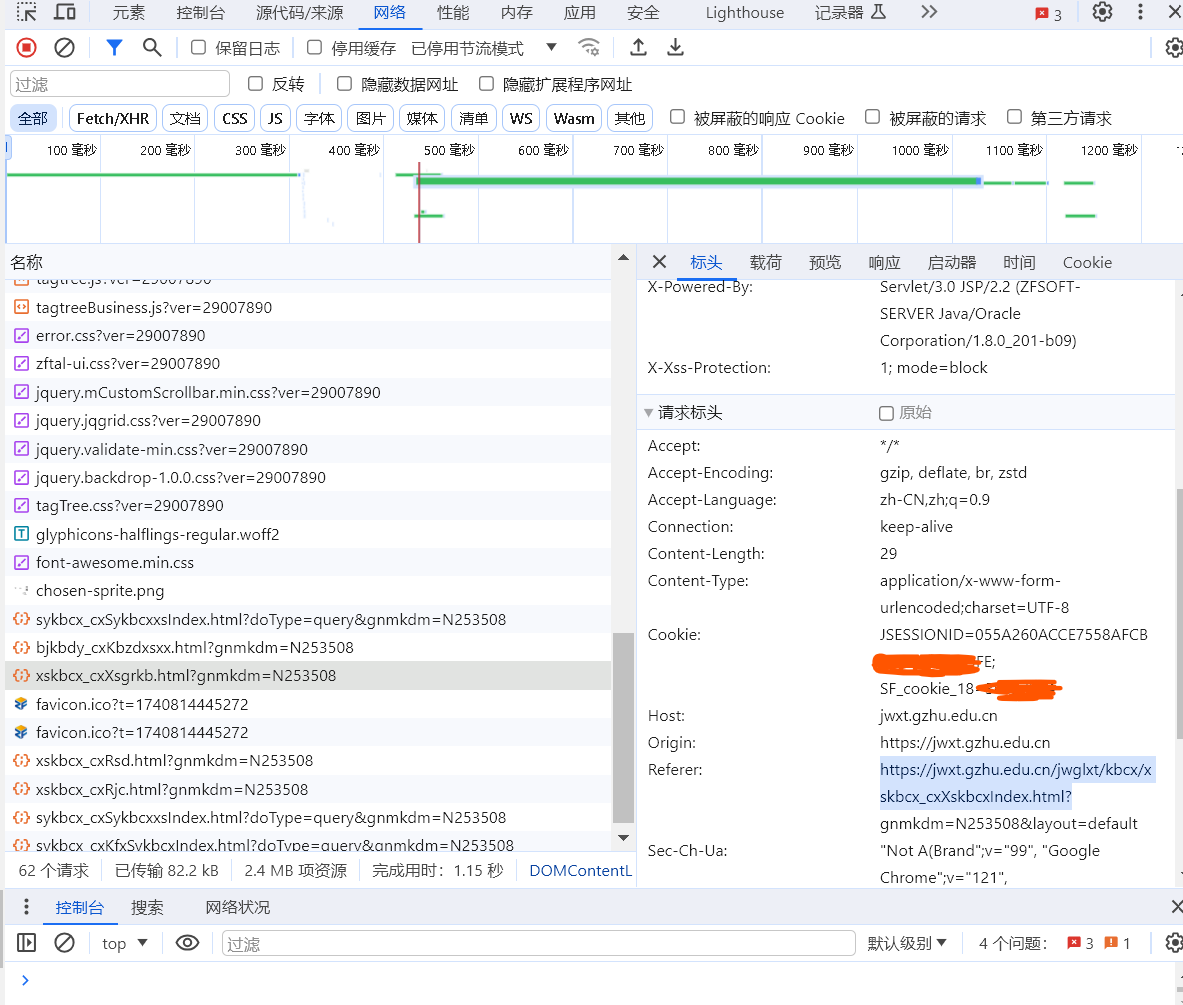Click the record network log button

[x=27, y=48]
